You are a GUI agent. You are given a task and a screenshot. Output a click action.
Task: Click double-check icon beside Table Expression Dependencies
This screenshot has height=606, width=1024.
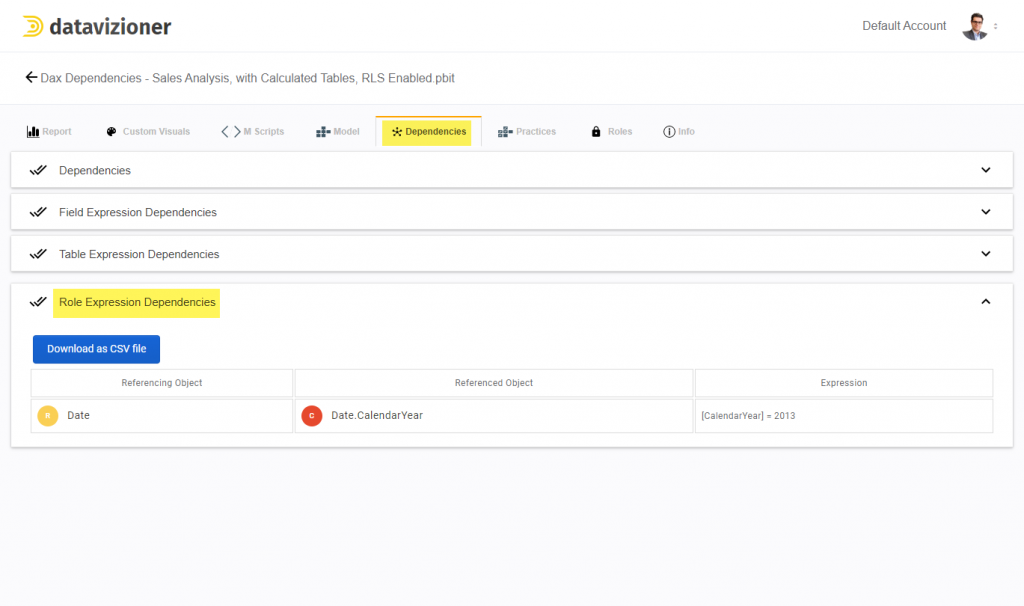pyautogui.click(x=38, y=254)
